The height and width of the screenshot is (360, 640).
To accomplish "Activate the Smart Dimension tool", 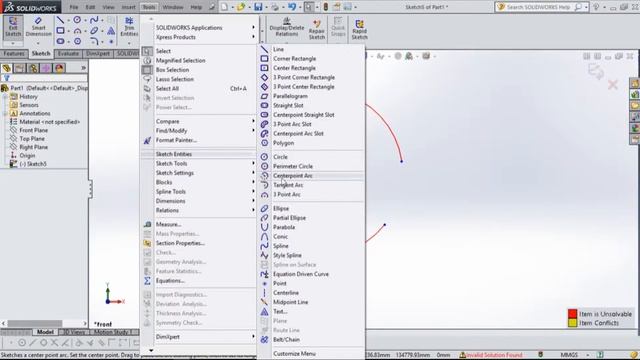I will pyautogui.click(x=38, y=27).
